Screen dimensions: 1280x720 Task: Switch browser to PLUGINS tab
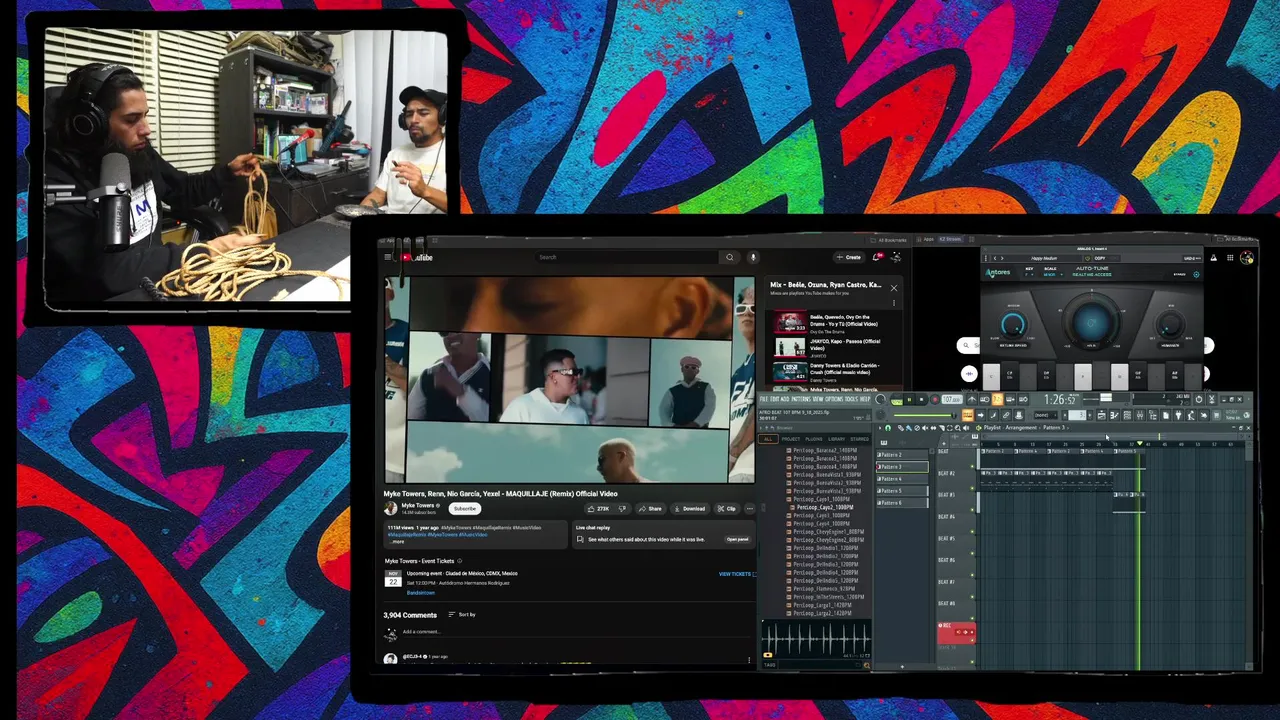click(814, 439)
